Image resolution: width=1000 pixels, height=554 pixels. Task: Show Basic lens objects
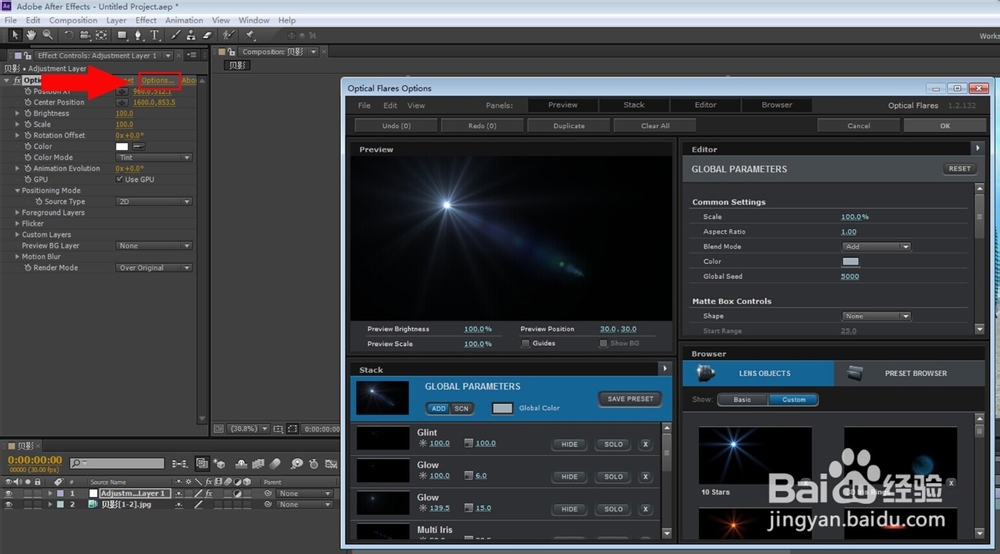pyautogui.click(x=742, y=400)
